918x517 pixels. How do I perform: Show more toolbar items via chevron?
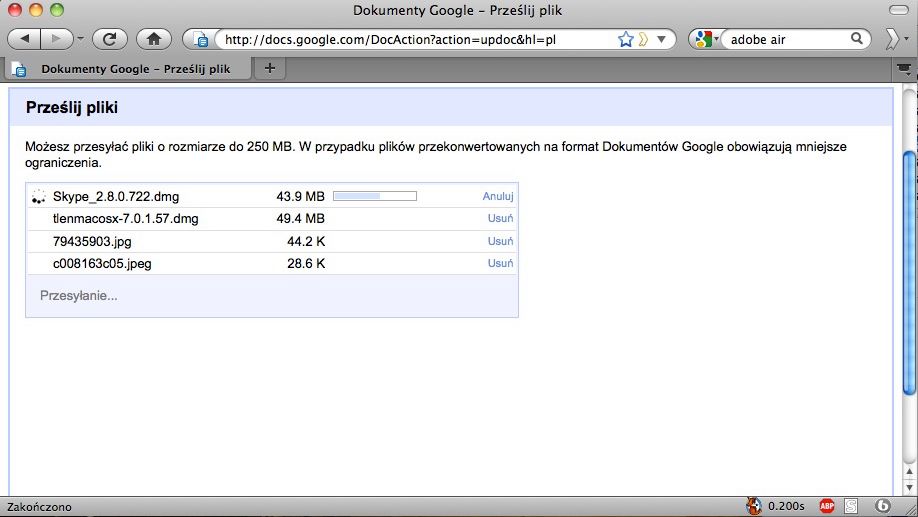(x=892, y=39)
